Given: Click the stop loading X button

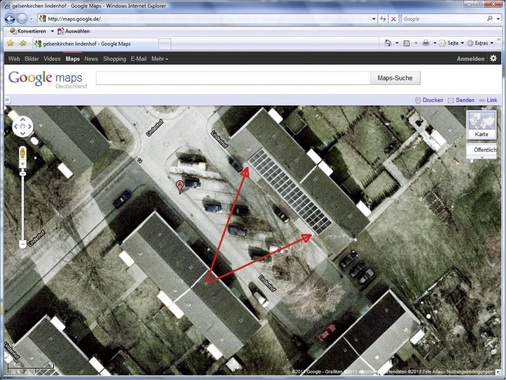Looking at the screenshot, I should (393, 19).
